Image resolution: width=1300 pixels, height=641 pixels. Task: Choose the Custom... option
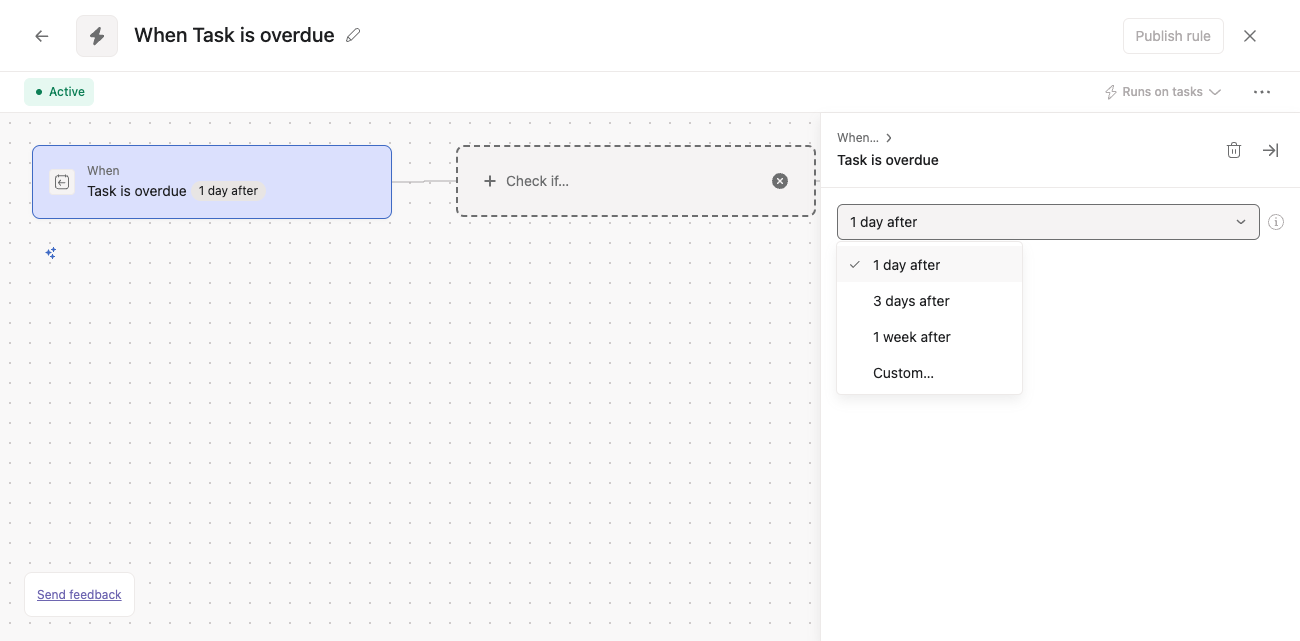[x=903, y=373]
